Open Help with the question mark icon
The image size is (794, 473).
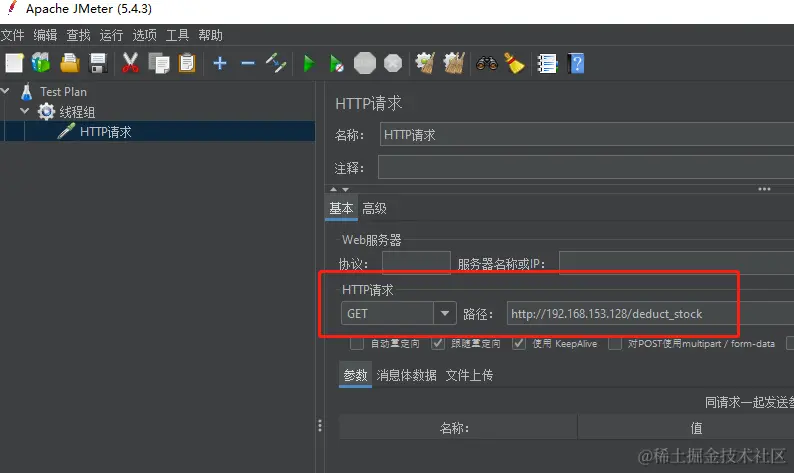(576, 64)
